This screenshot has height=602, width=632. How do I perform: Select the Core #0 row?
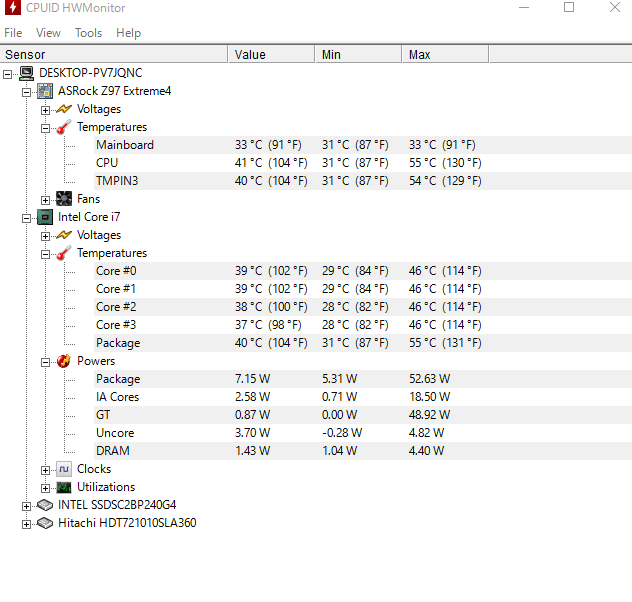tap(363, 271)
